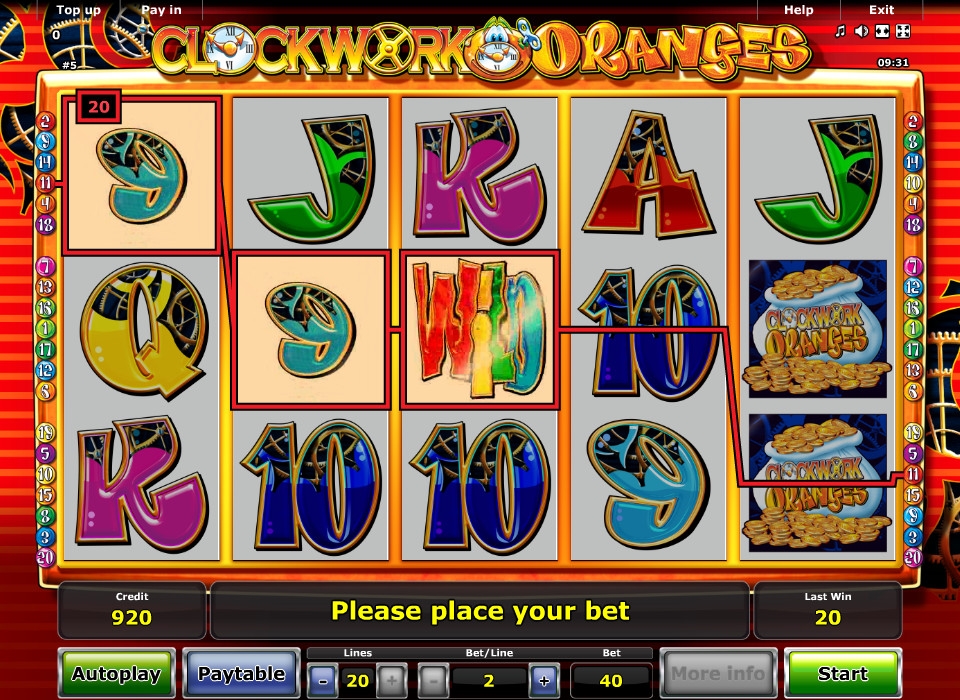Start the spin with Start button
960x700 pixels.
[843, 674]
